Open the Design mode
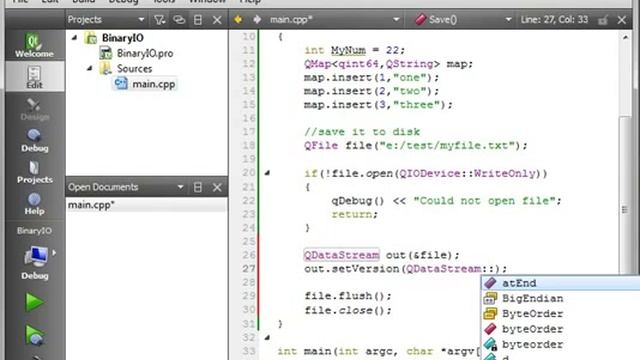The image size is (640, 360). point(34,109)
